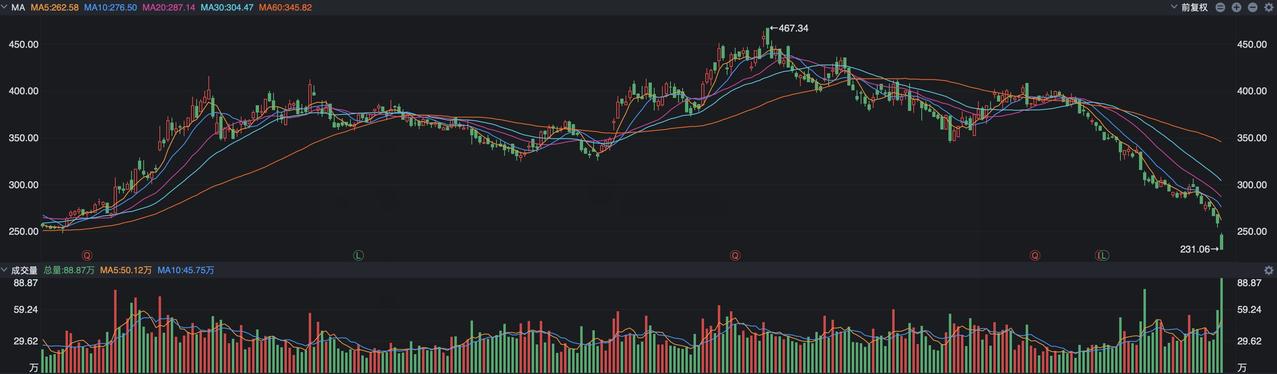Click the MA10:276.50 indicator label
This screenshot has width=1277, height=374.
(x=110, y=7)
